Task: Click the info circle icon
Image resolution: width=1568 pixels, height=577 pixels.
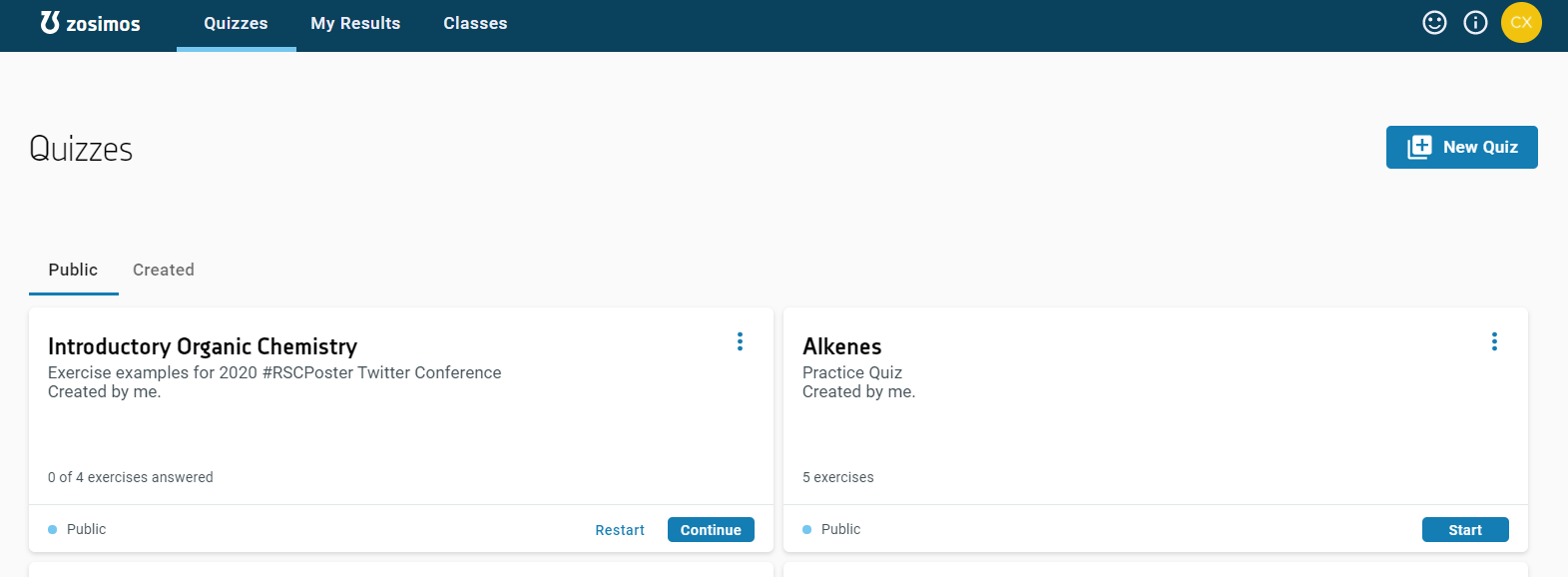Action: click(1475, 23)
